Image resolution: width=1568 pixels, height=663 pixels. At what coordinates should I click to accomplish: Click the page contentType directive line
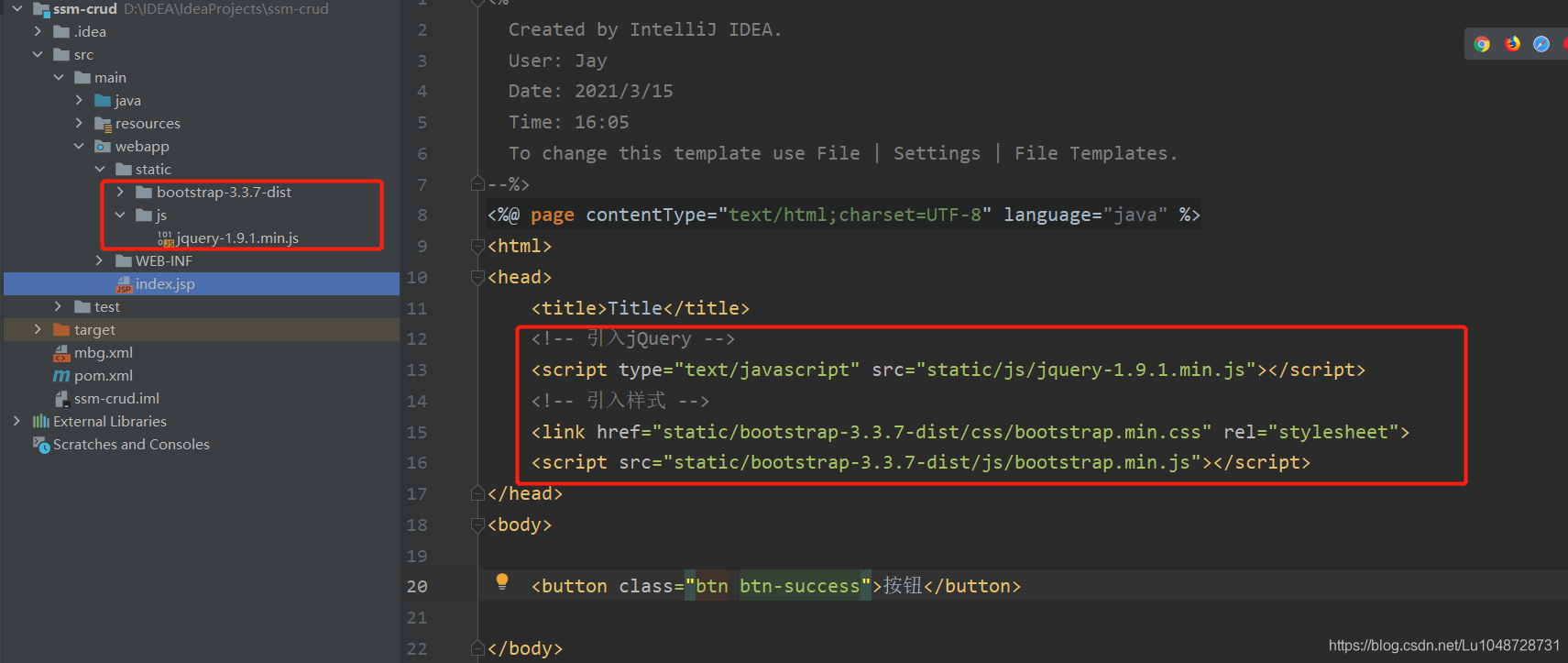[844, 215]
